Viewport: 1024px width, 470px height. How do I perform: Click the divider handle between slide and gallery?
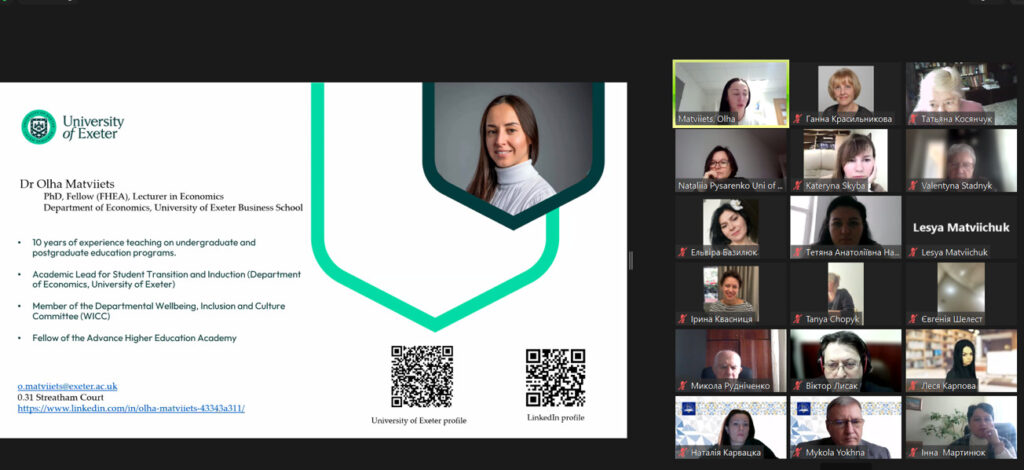(631, 260)
